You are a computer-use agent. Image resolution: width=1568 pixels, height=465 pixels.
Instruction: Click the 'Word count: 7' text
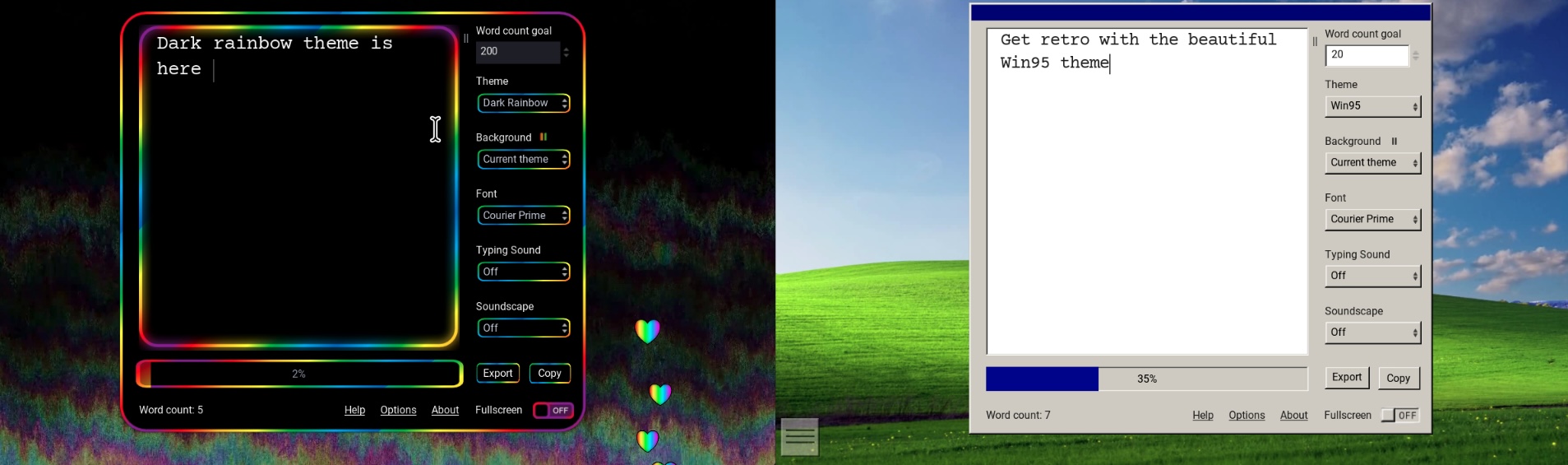tap(1018, 416)
